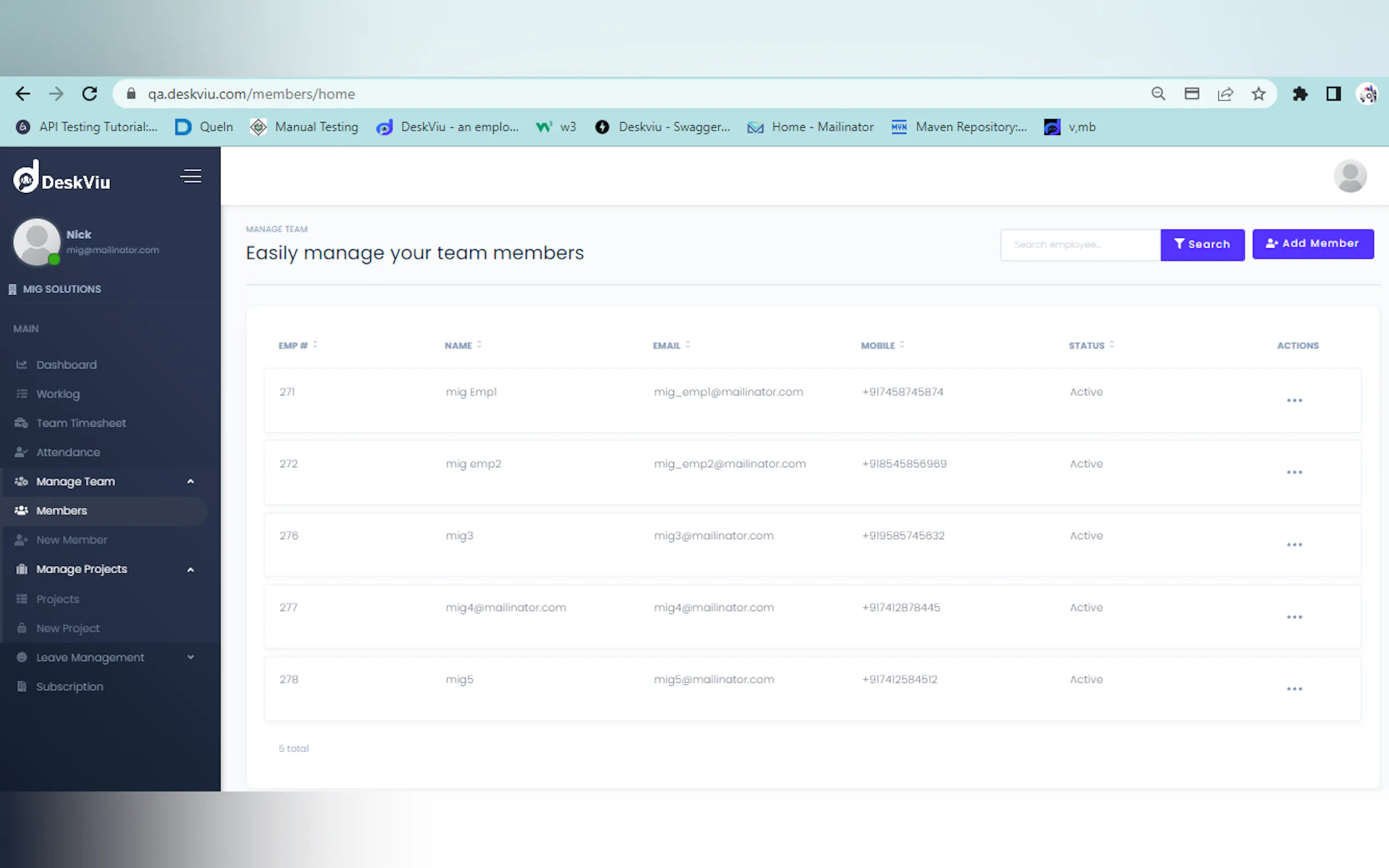The image size is (1389, 868).
Task: Focus the Search employee input field
Action: 1079,245
